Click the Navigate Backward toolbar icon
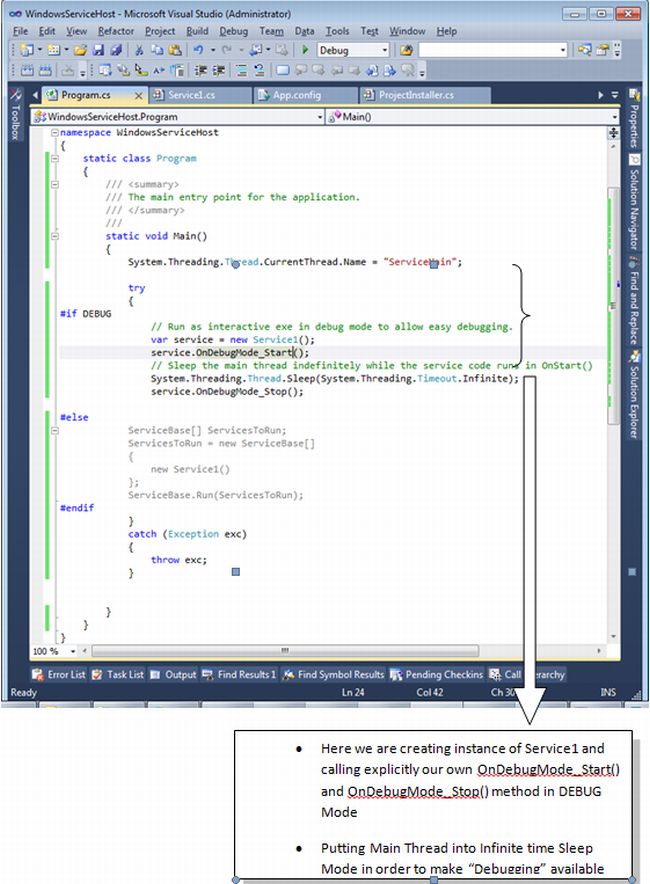Viewport: 650px width, 884px height. click(x=256, y=50)
